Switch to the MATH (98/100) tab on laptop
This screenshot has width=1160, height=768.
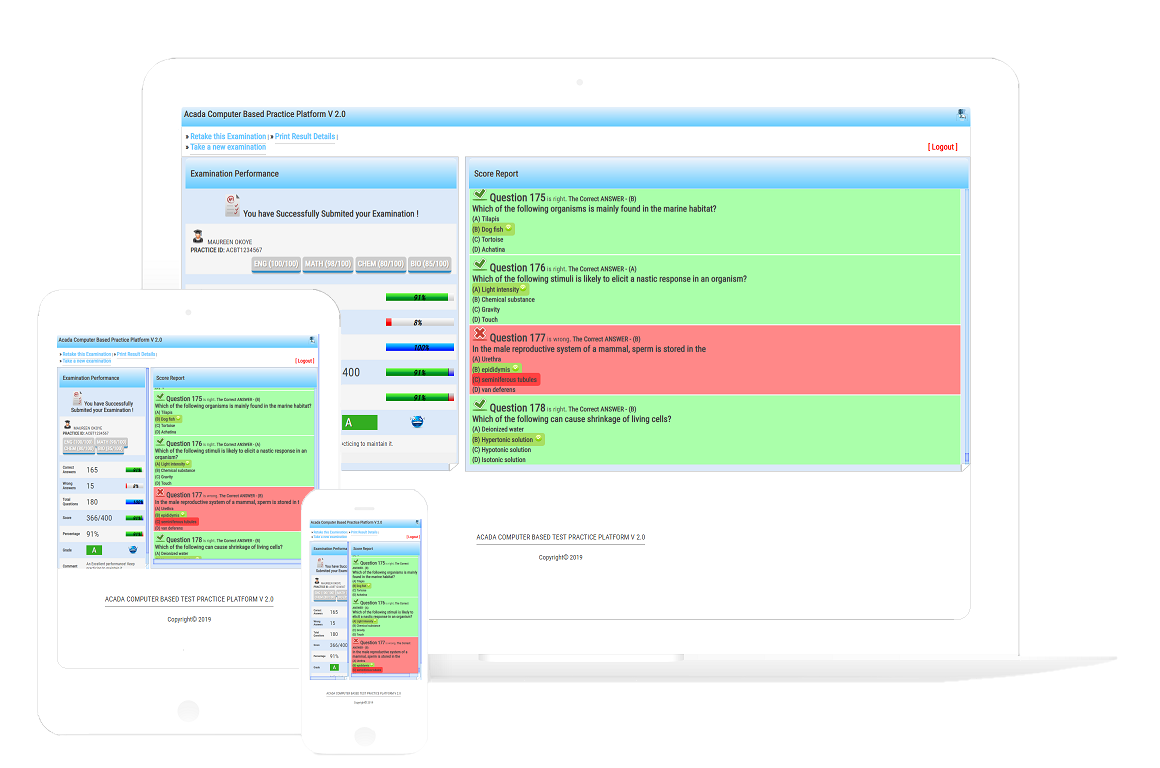pyautogui.click(x=328, y=264)
